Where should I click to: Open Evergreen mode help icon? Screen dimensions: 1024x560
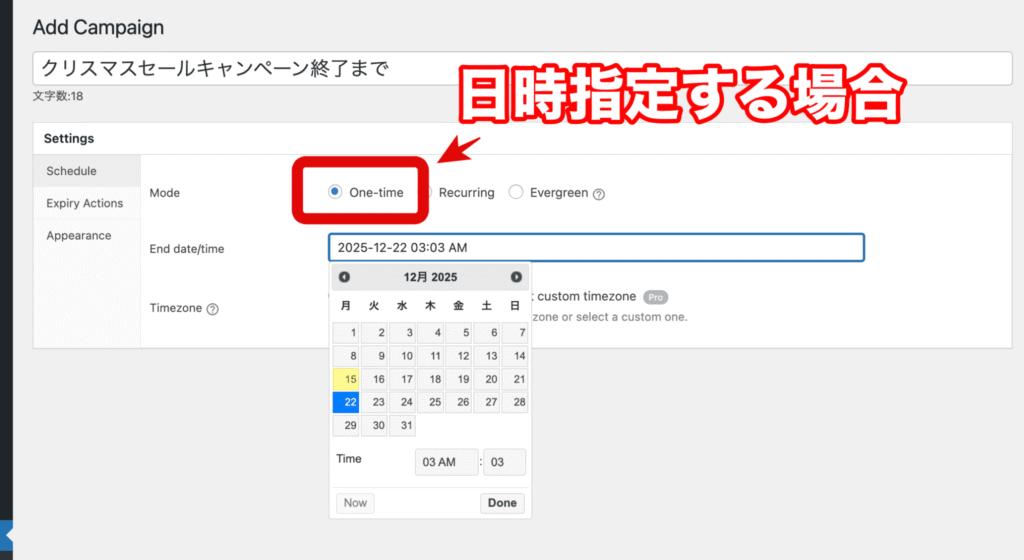[599, 194]
